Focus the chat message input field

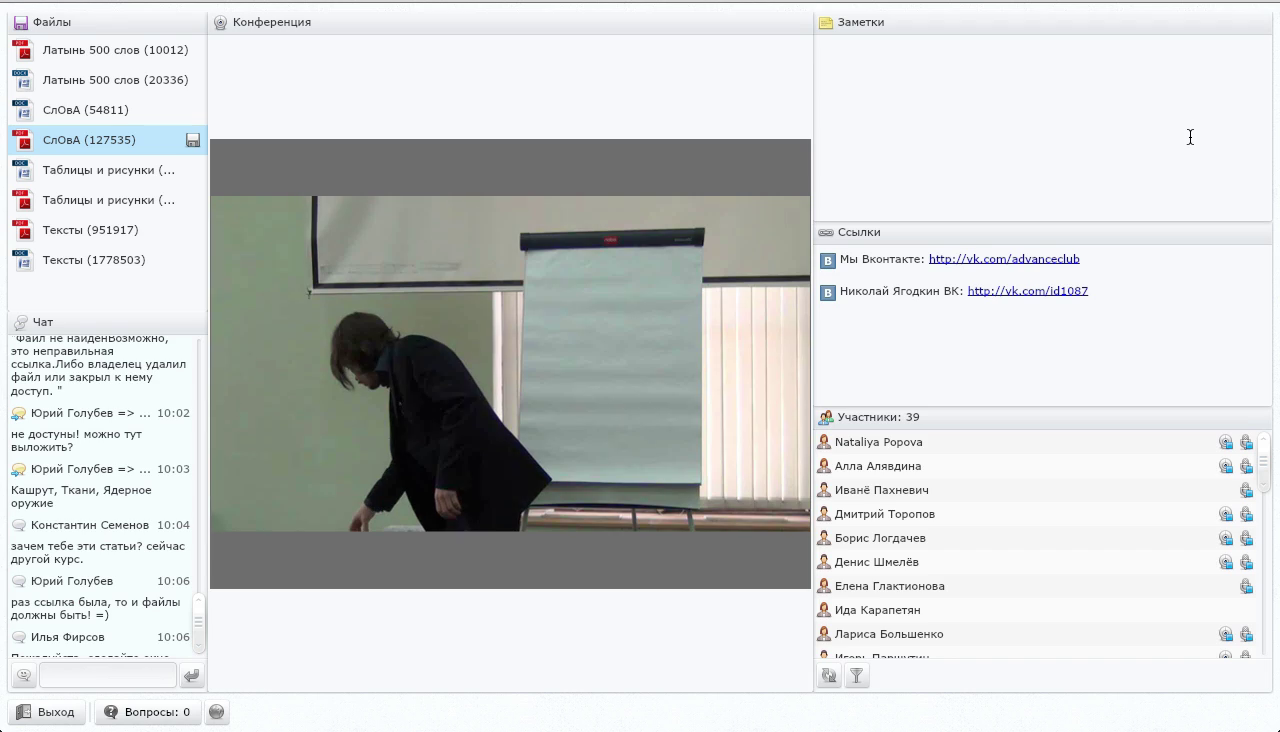click(108, 675)
